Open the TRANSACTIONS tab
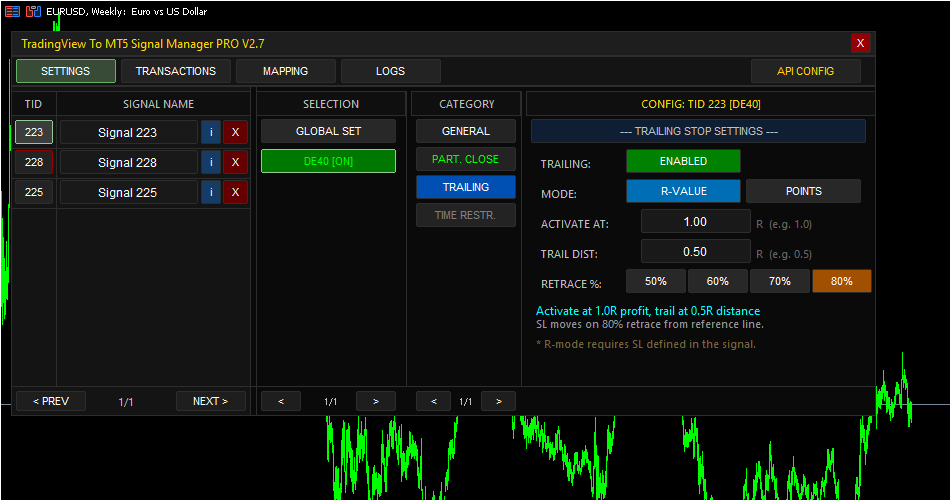The width and height of the screenshot is (950, 500). pyautogui.click(x=176, y=71)
